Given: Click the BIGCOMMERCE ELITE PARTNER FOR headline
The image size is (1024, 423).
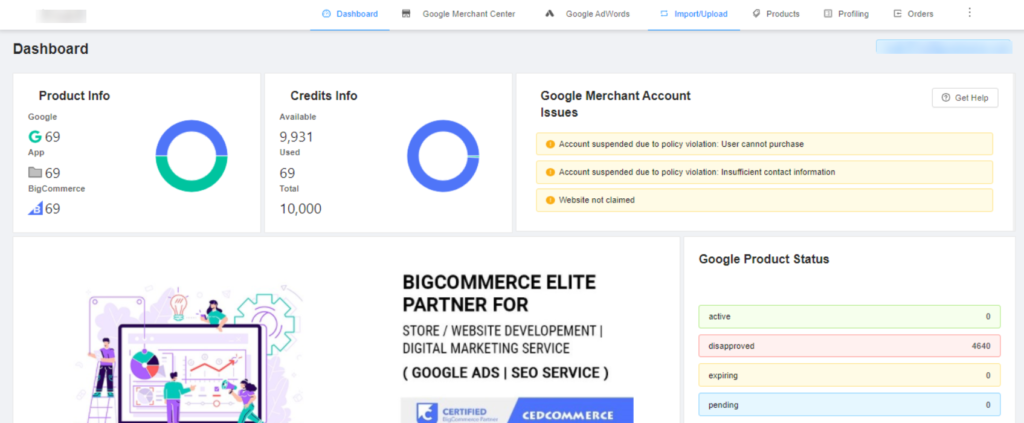Looking at the screenshot, I should (x=500, y=293).
